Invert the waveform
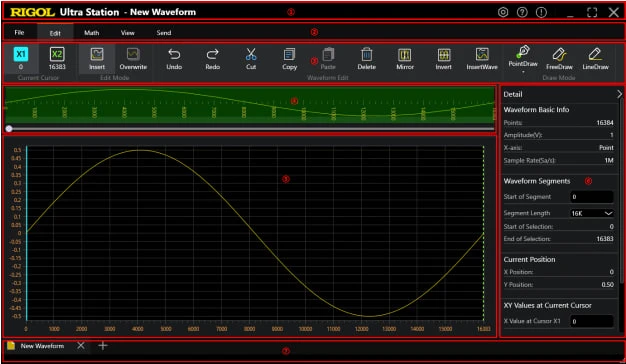This screenshot has height=364, width=626. [x=444, y=59]
